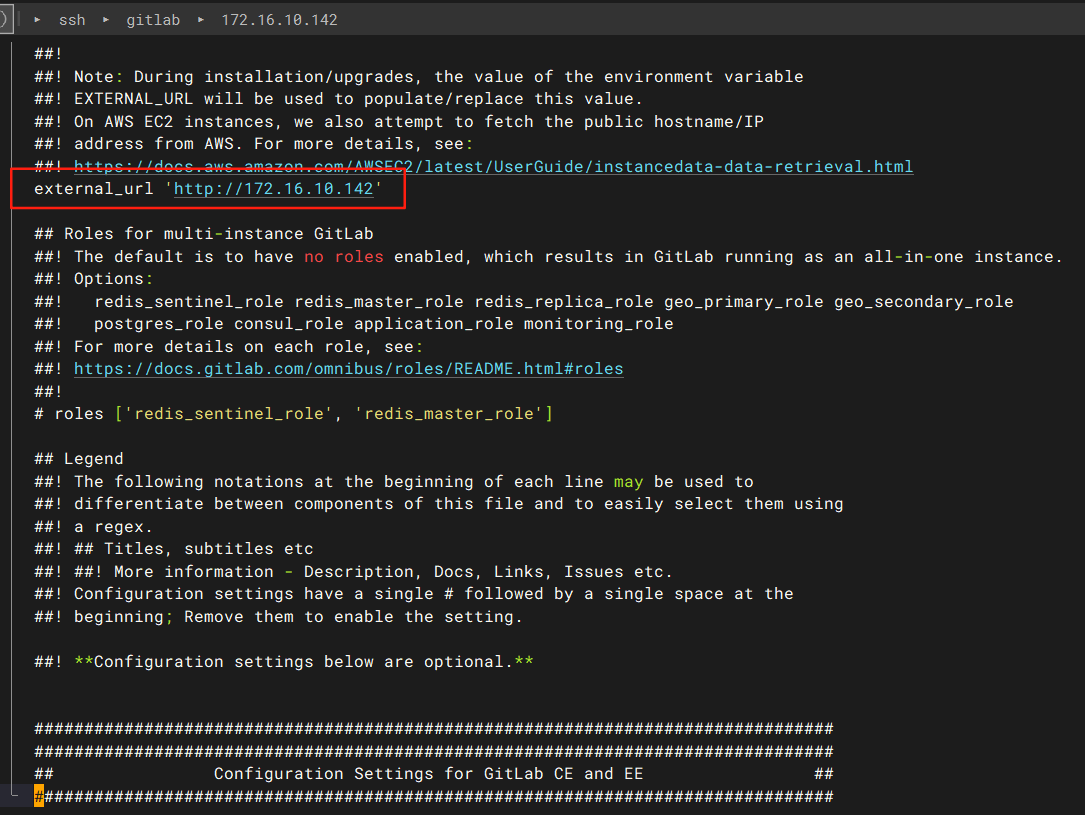The height and width of the screenshot is (815, 1085).
Task: Click "application_role" in the Options list
Action: click(x=433, y=324)
